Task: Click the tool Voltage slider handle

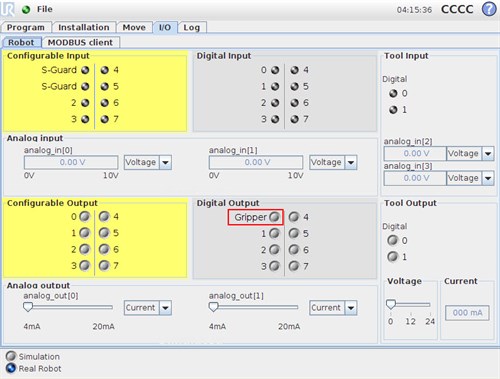Action: coord(391,304)
